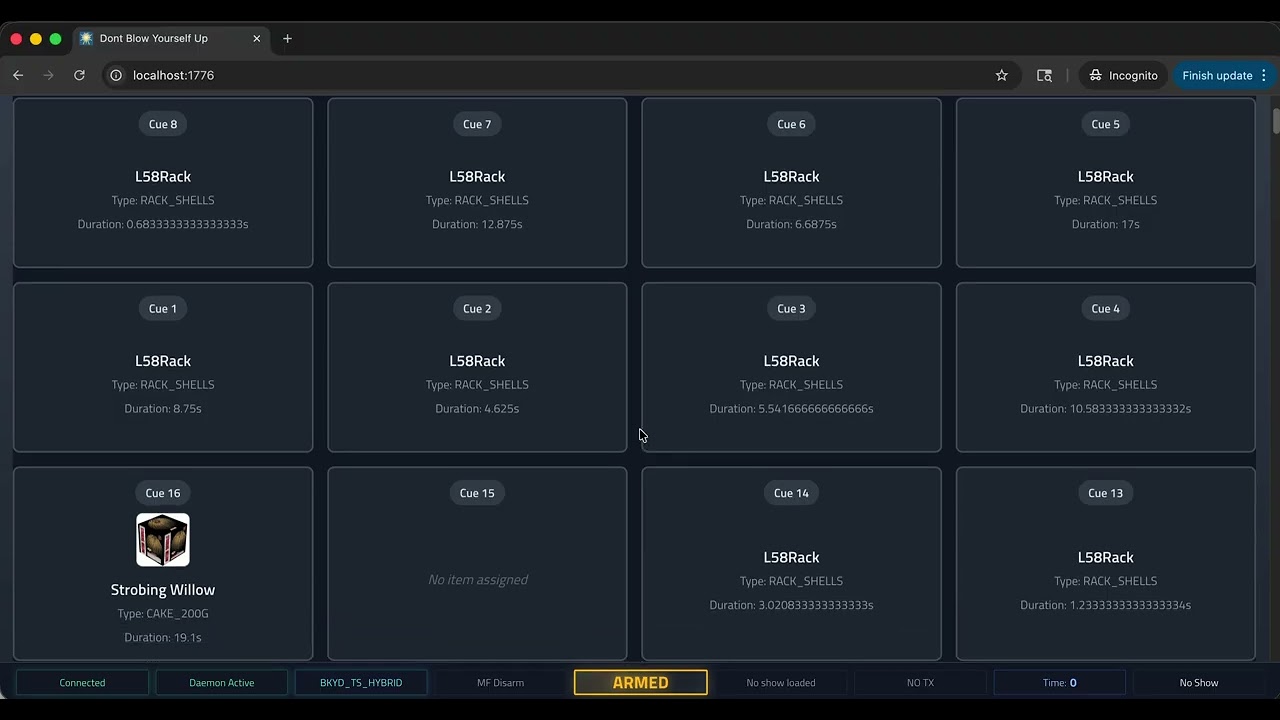Click the BKYD_TS_HYBRID status item
This screenshot has height=720, width=1280.
[361, 683]
